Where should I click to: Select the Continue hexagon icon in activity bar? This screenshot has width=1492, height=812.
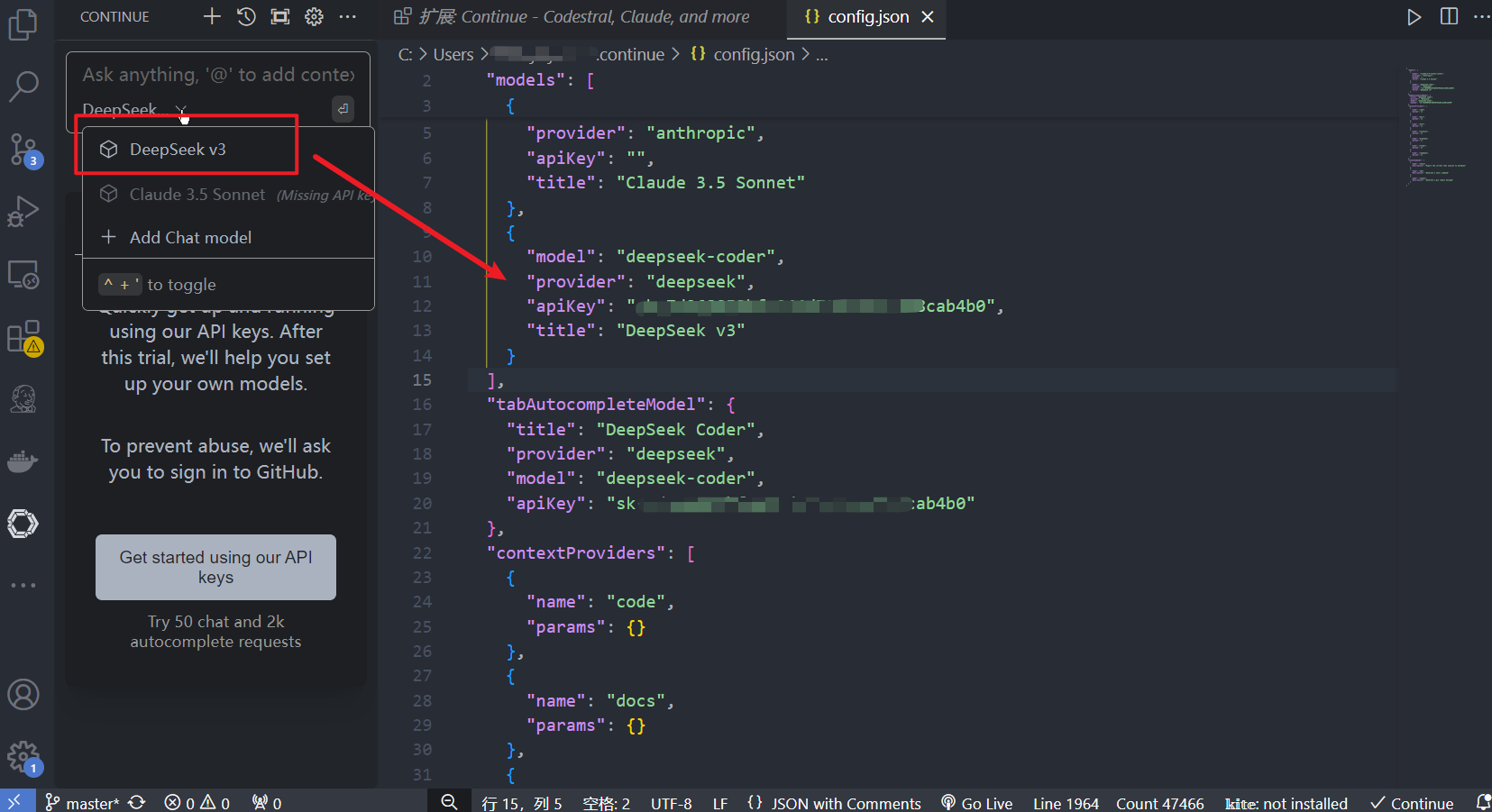click(x=24, y=523)
